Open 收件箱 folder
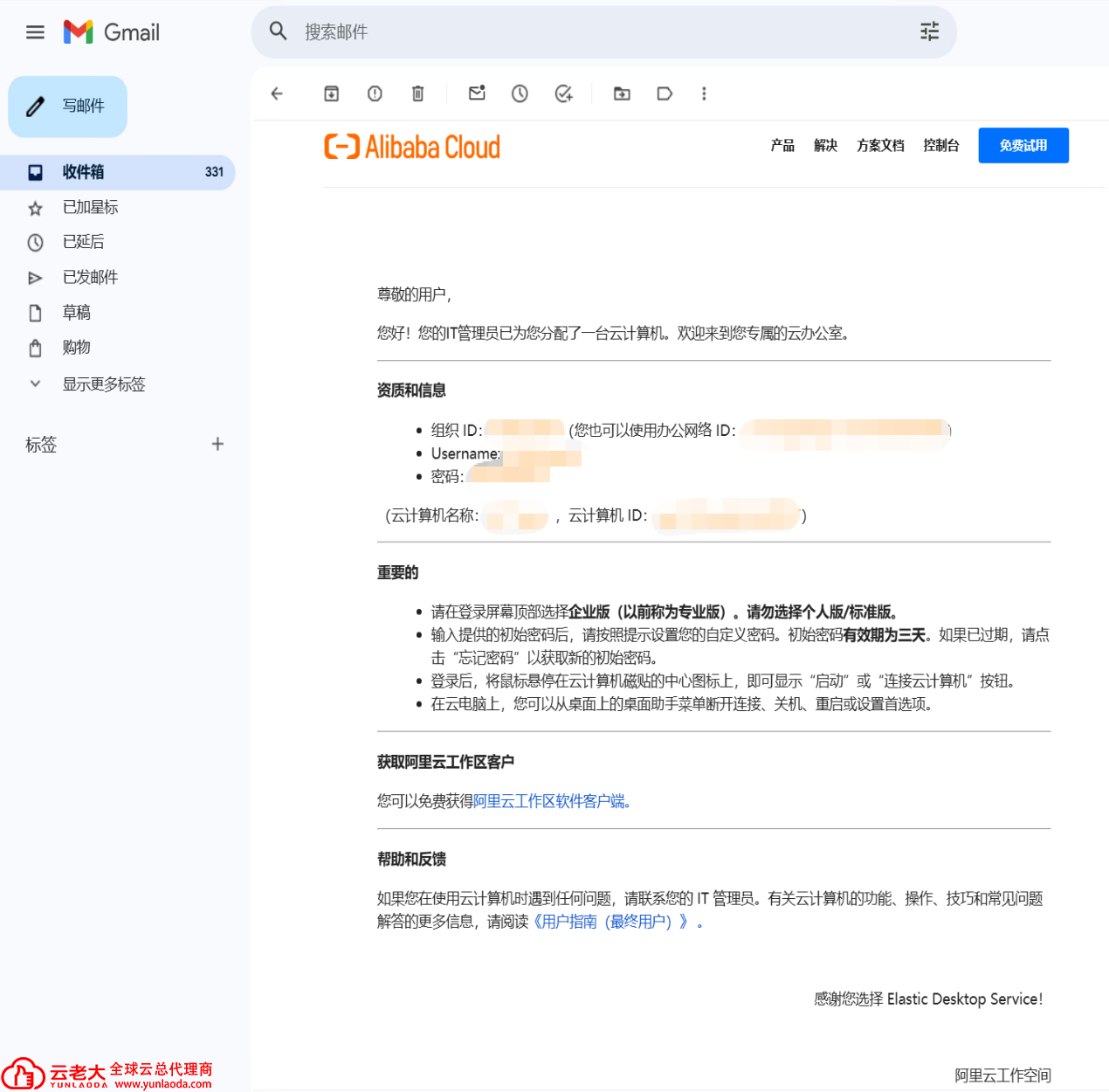The height and width of the screenshot is (1092, 1109). pyautogui.click(x=118, y=172)
